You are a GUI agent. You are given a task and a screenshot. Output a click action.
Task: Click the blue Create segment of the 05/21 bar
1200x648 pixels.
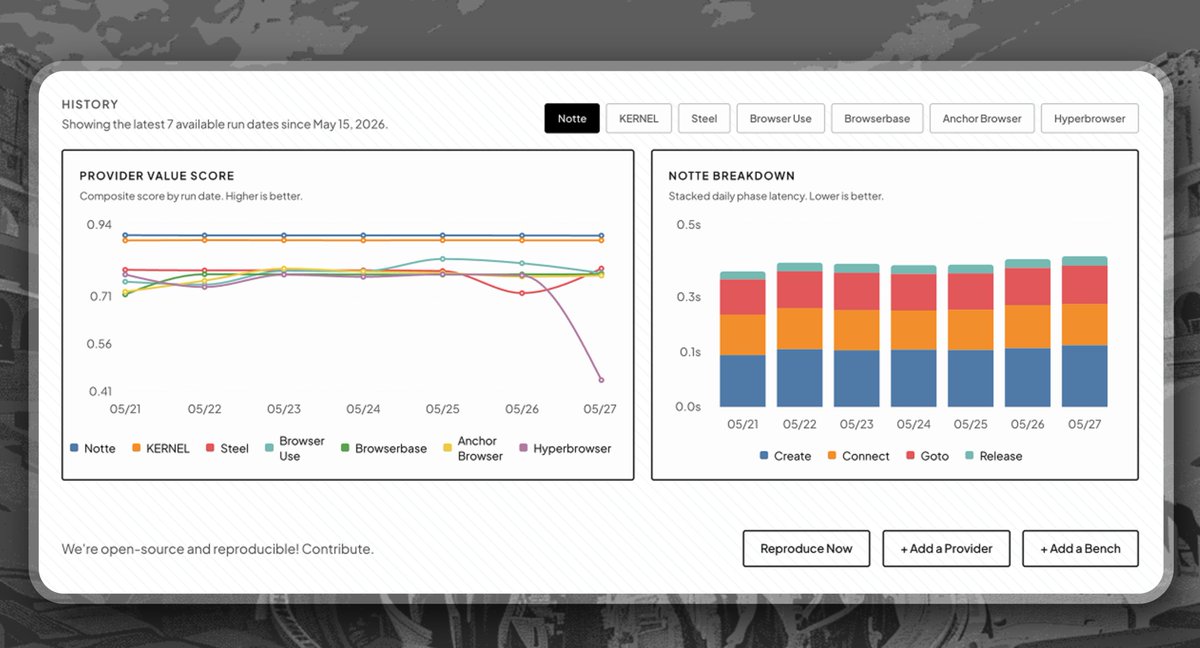coord(743,381)
